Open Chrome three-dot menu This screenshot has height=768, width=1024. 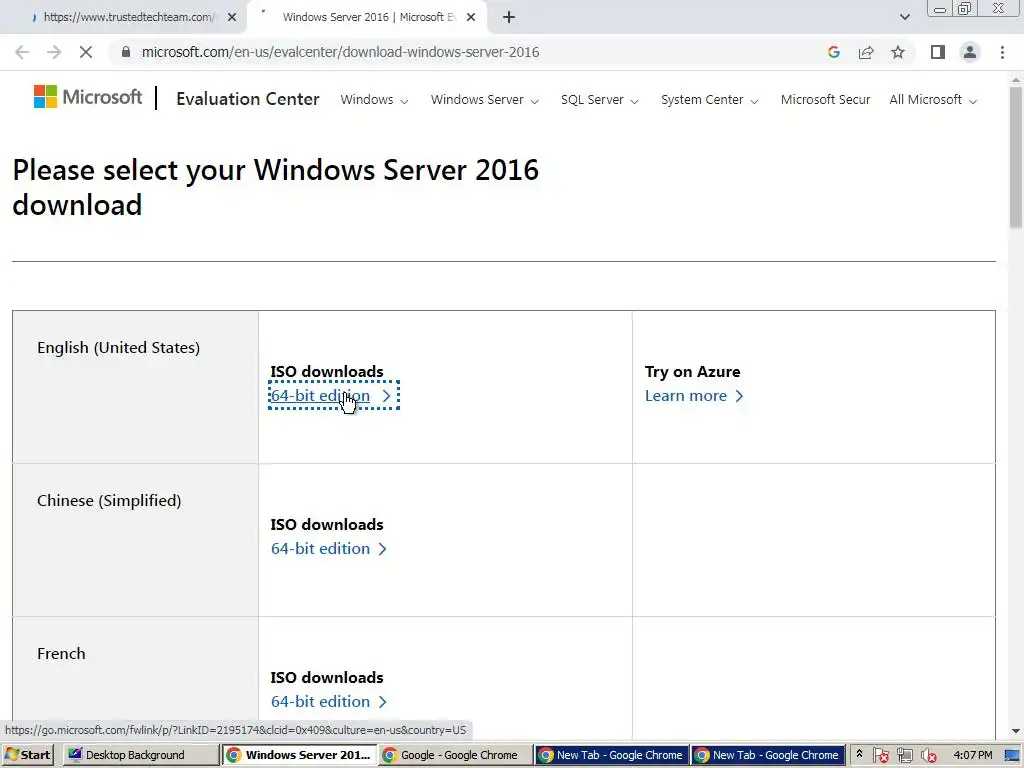pyautogui.click(x=1002, y=52)
